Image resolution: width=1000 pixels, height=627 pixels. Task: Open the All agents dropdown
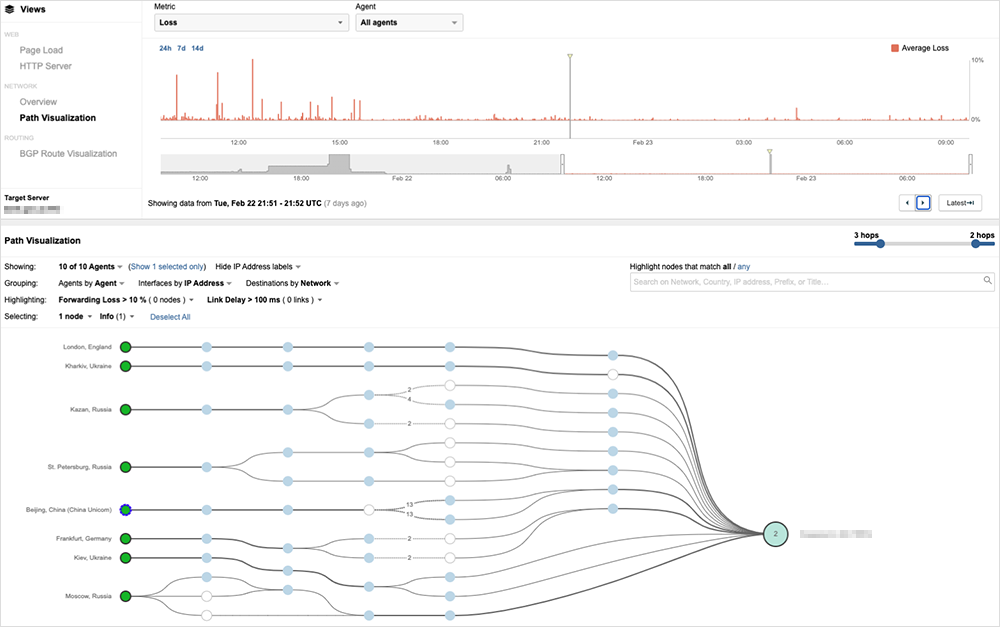409,22
